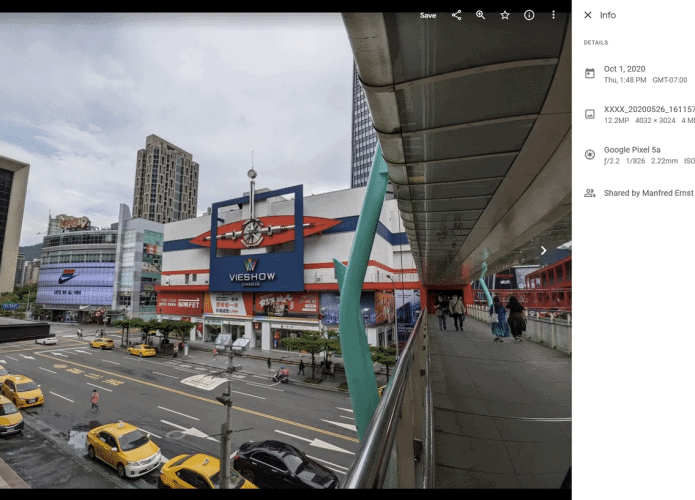
Task: Click the 1/826 shutter speed value
Action: [x=635, y=161]
